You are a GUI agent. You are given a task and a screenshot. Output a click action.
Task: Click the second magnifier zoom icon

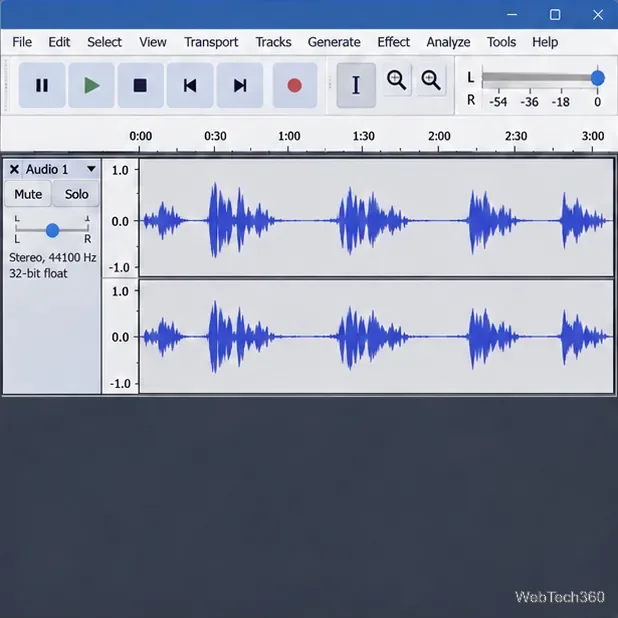tap(431, 80)
